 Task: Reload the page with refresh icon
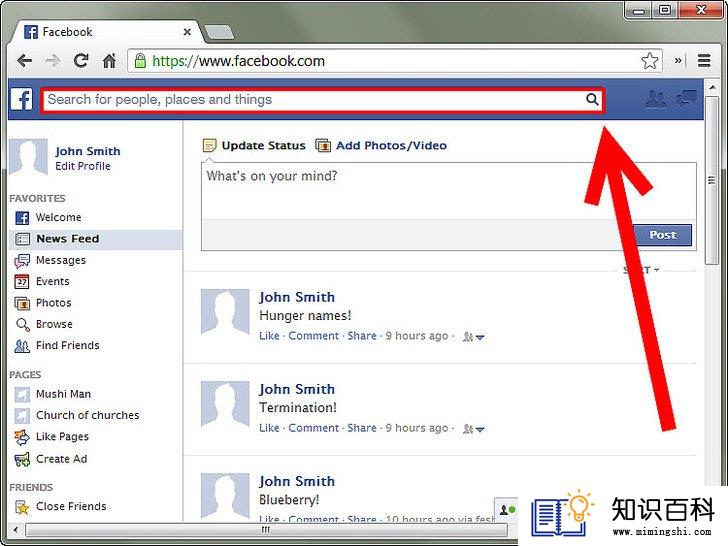point(81,60)
